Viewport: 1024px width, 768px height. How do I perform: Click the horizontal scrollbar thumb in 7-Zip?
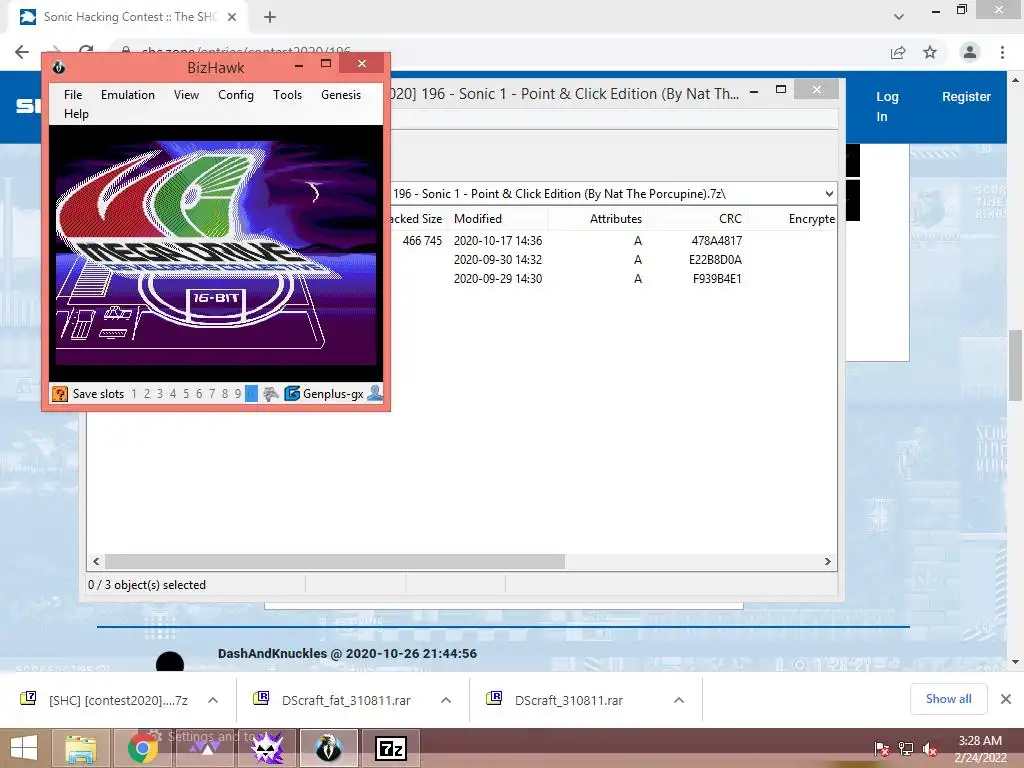click(335, 562)
